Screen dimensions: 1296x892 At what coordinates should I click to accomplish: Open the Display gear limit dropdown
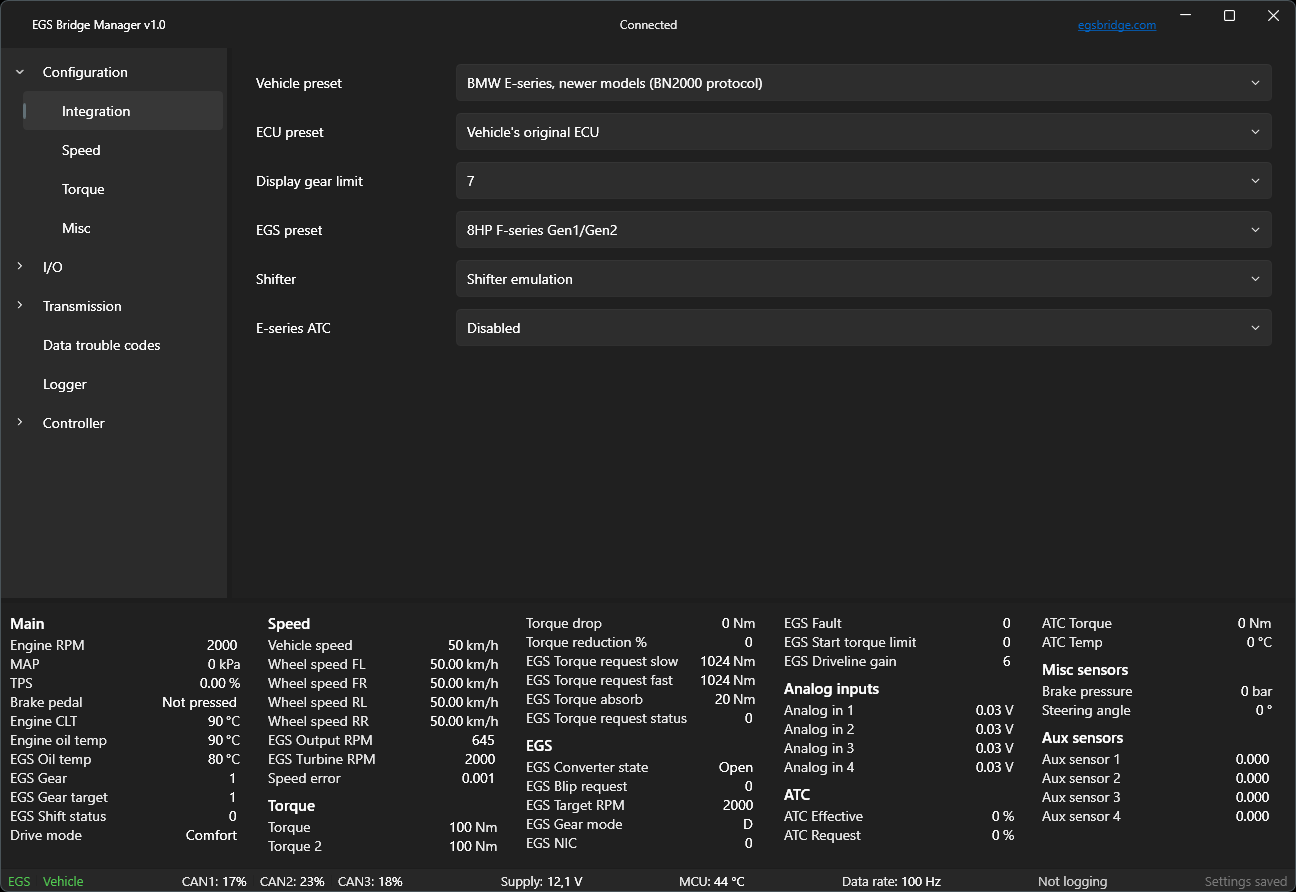coord(863,181)
